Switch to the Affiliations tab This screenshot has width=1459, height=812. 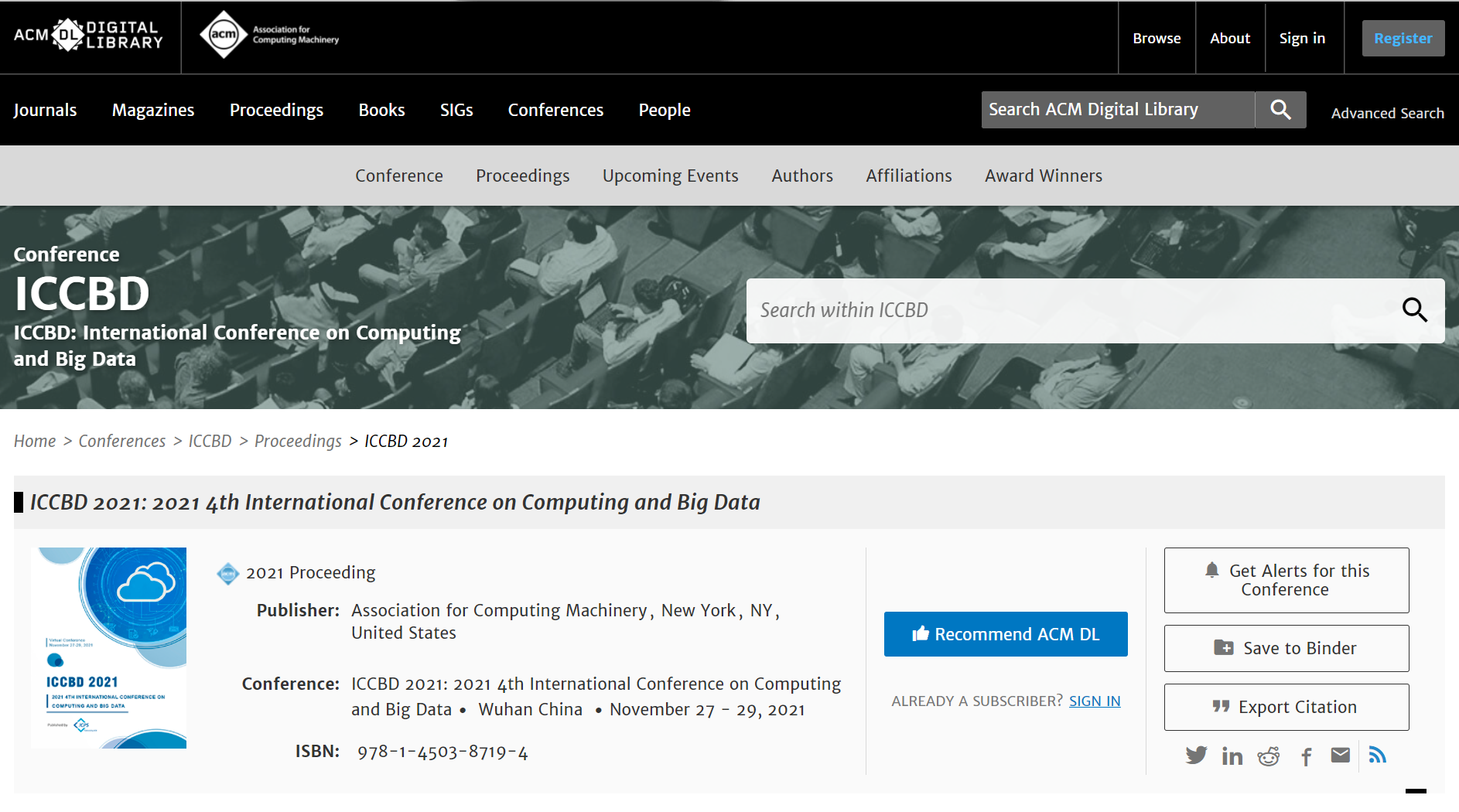909,176
